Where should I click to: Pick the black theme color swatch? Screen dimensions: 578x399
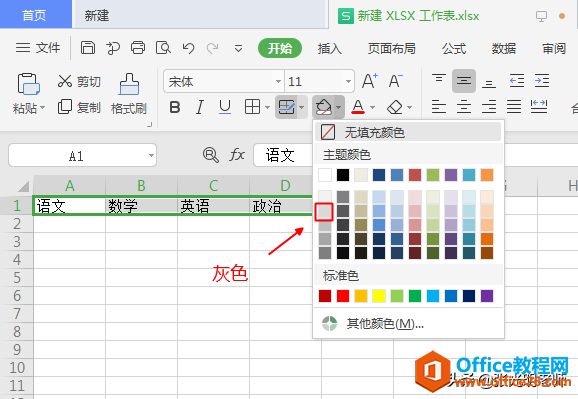point(343,175)
